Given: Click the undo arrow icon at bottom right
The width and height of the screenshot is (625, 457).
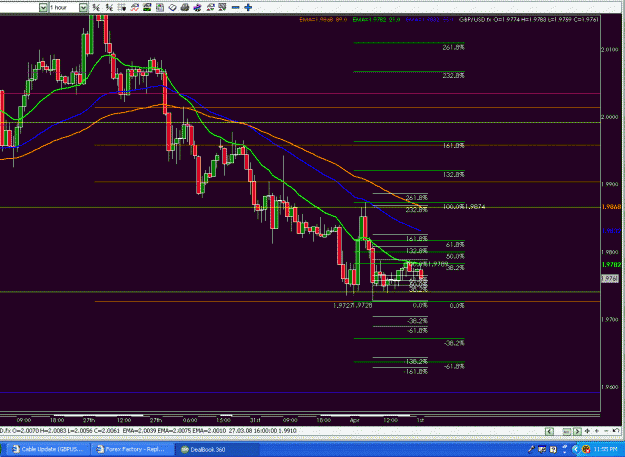Looking at the screenshot, I should click(x=616, y=431).
